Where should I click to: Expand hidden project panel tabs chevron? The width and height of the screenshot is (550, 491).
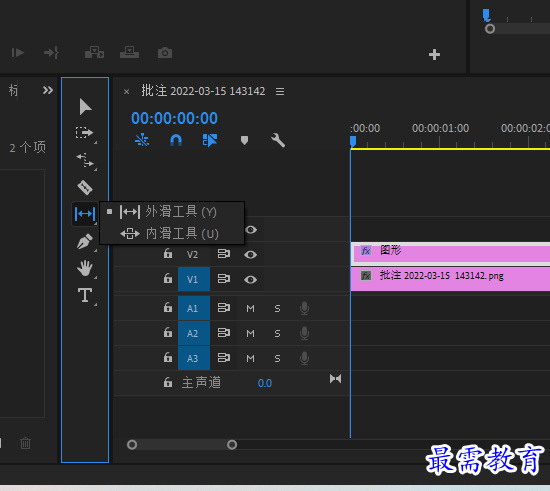point(48,90)
